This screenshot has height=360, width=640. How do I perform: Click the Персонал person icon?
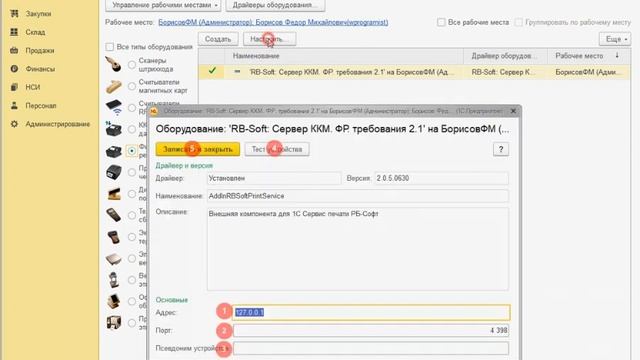[14, 105]
